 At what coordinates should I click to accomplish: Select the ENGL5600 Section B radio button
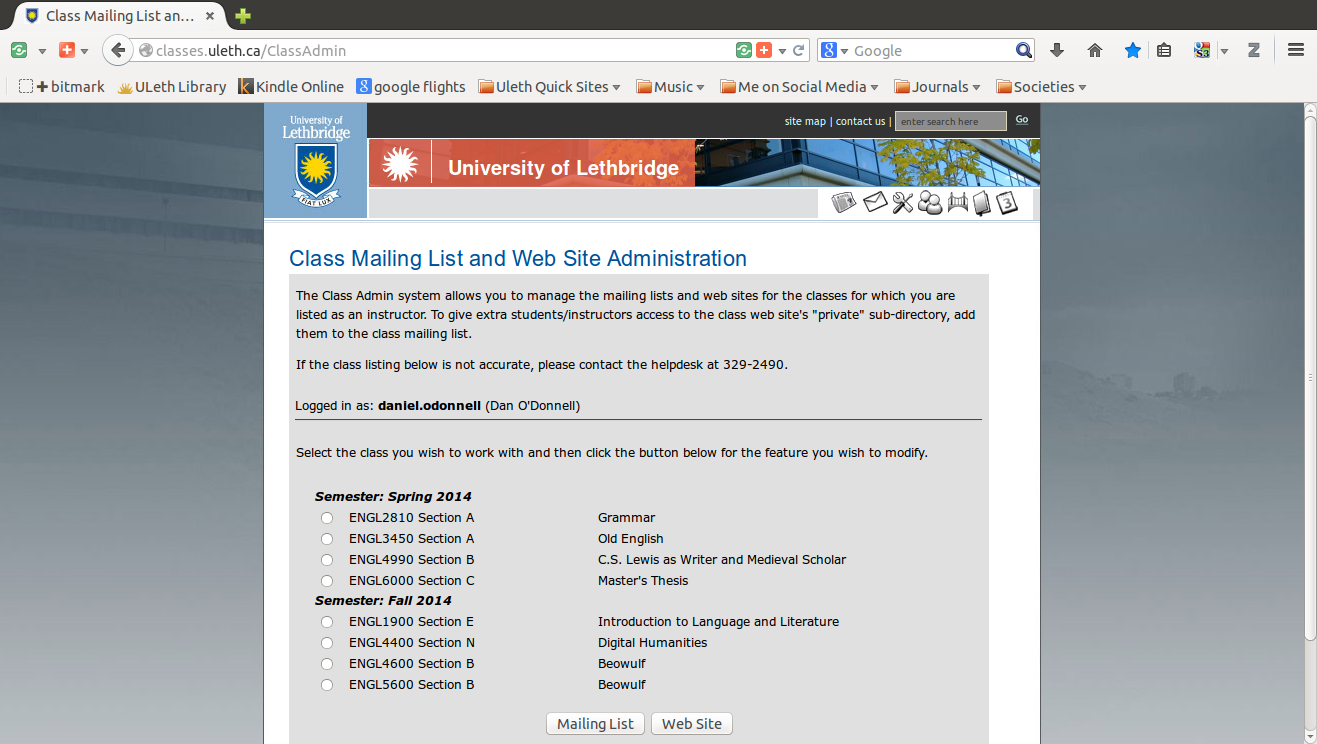coord(327,685)
